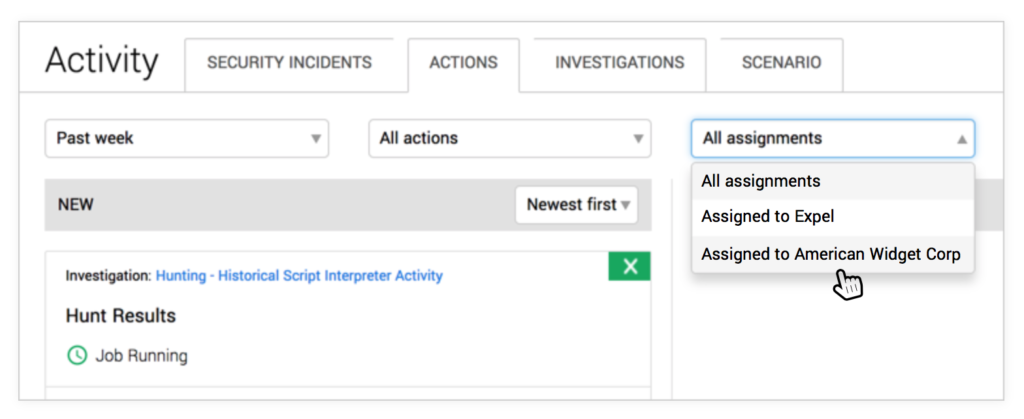Click the green clock Job Running icon
The width and height of the screenshot is (1024, 419).
pyautogui.click(x=77, y=356)
